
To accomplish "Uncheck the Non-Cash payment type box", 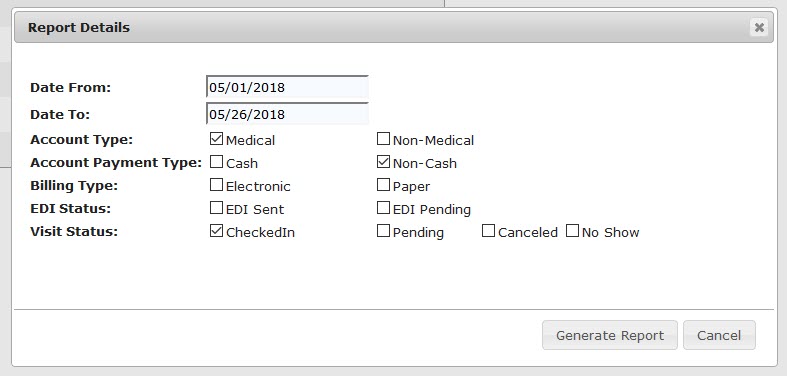I will click(383, 162).
